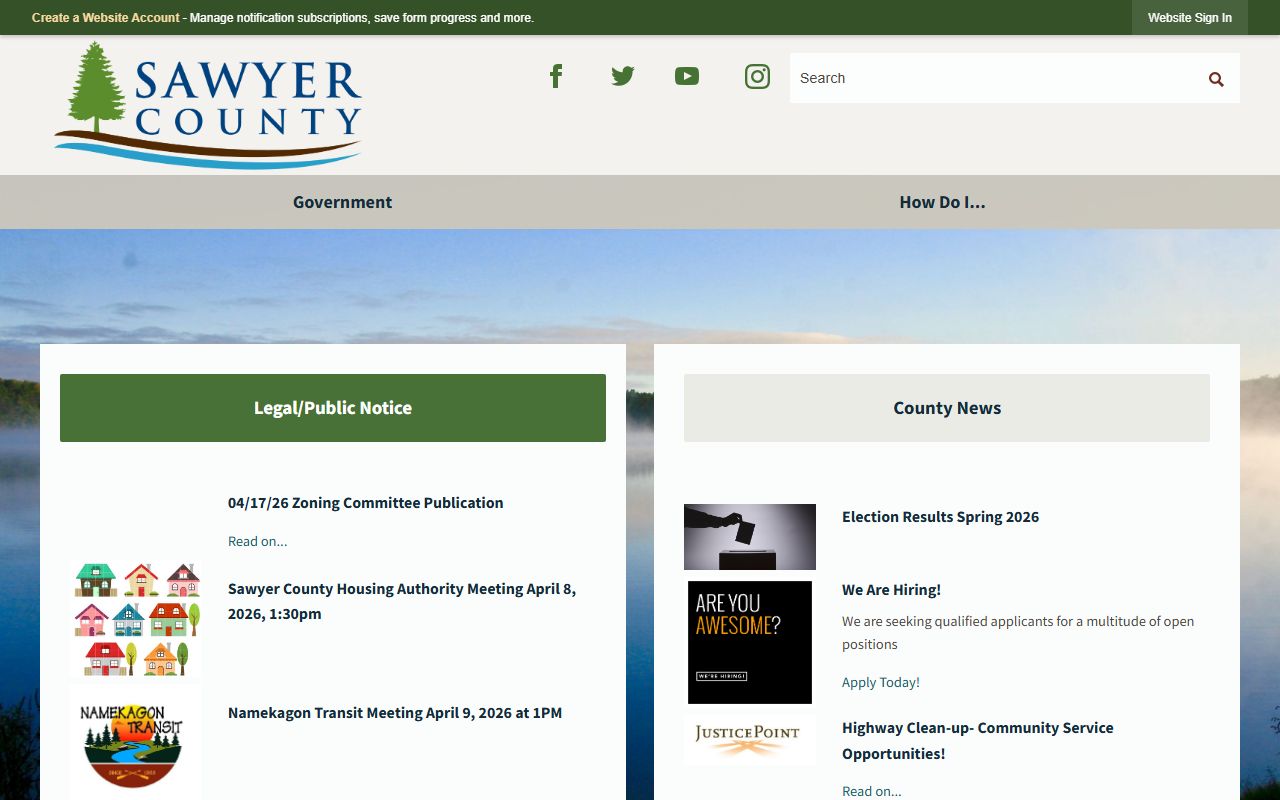The height and width of the screenshot is (800, 1280).
Task: Click Create a Website Account link
Action: pyautogui.click(x=106, y=18)
